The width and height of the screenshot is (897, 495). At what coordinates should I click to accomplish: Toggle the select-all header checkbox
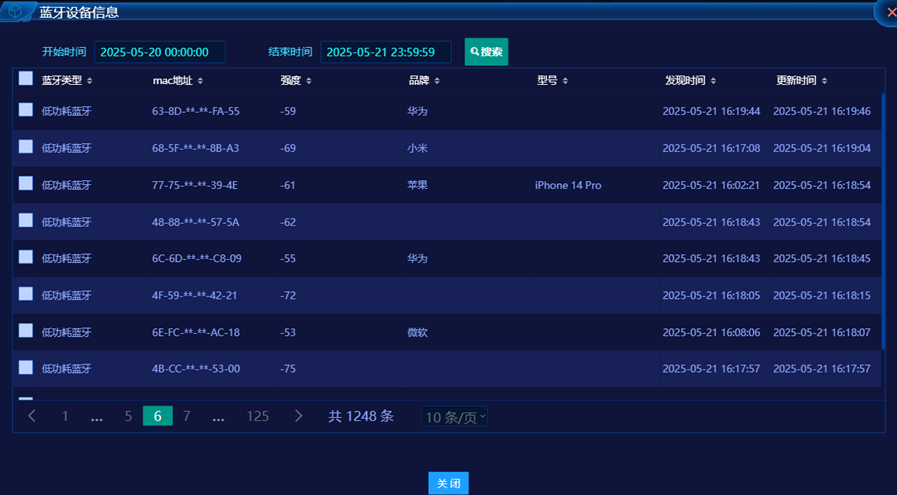[x=26, y=78]
